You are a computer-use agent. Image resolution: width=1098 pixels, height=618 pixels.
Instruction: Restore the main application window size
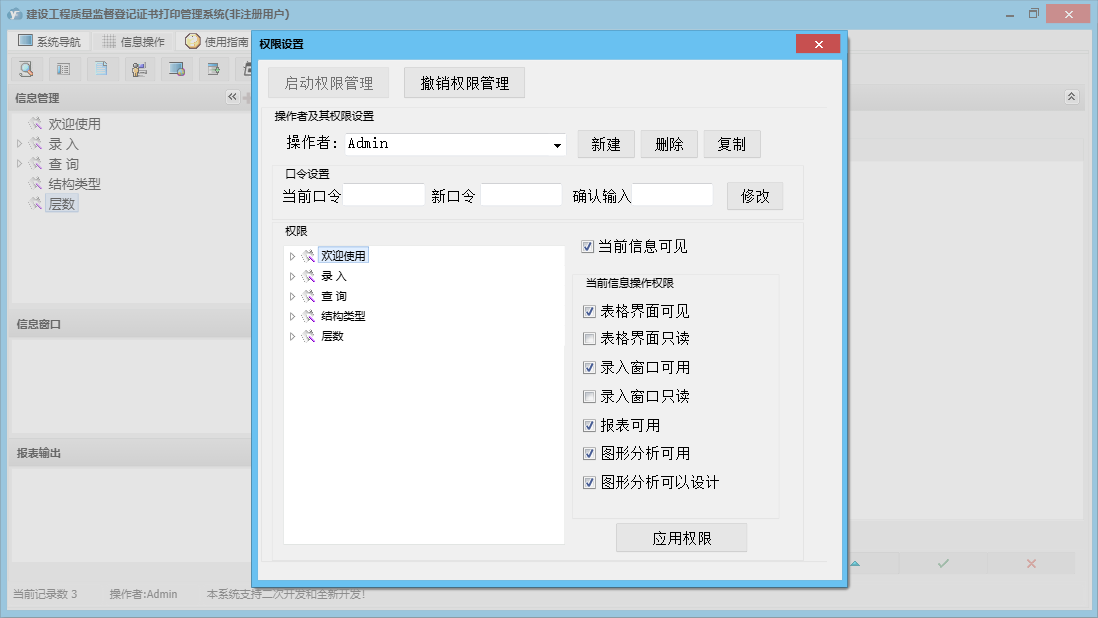tap(1034, 14)
